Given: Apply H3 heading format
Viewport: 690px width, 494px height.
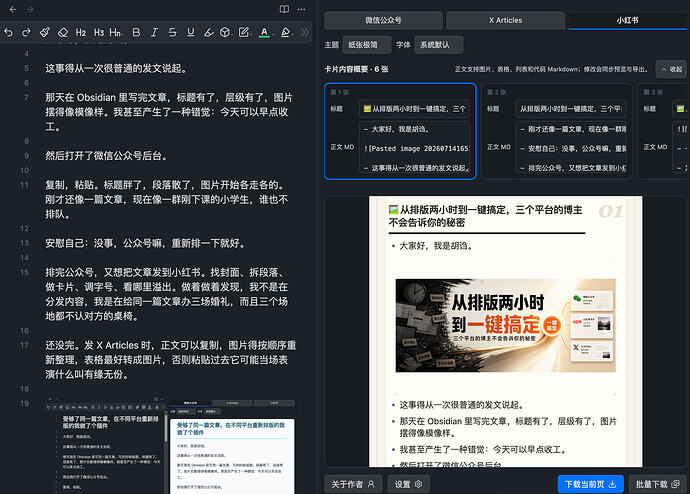Looking at the screenshot, I should tap(99, 32).
